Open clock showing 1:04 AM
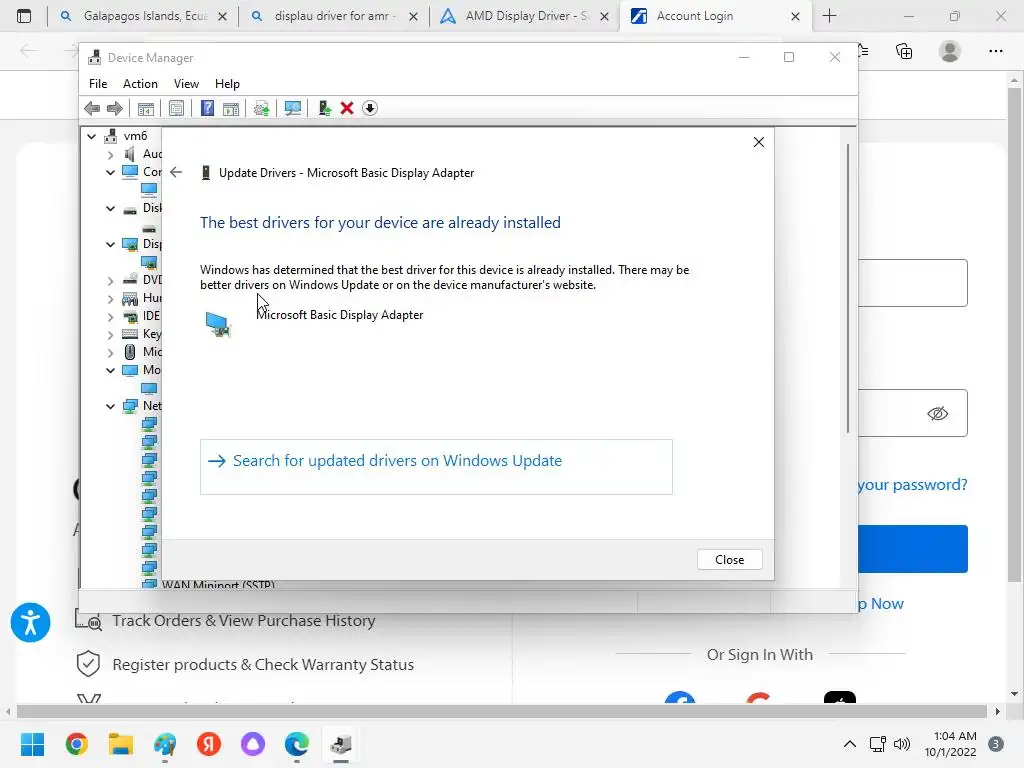This screenshot has height=768, width=1024. tap(950, 744)
